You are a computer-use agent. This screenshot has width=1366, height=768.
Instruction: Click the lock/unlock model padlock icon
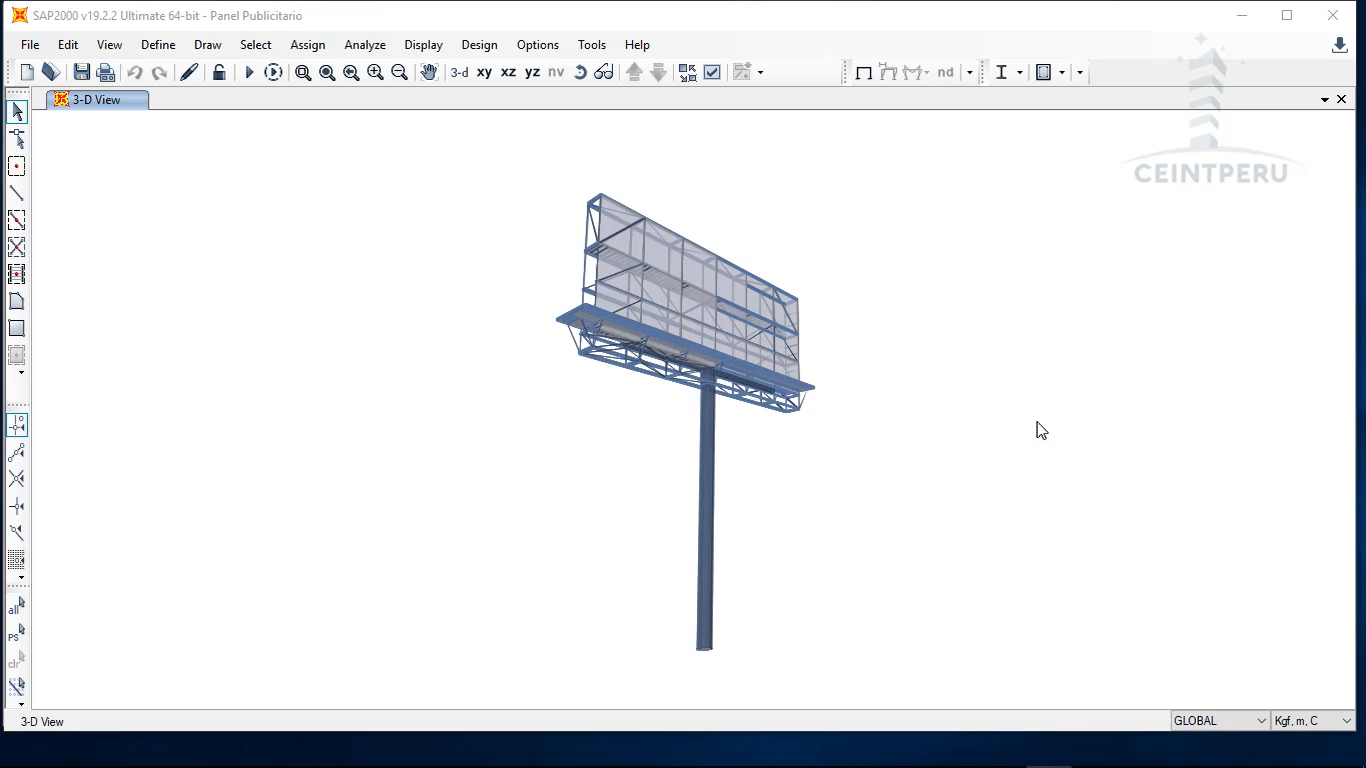coord(219,72)
